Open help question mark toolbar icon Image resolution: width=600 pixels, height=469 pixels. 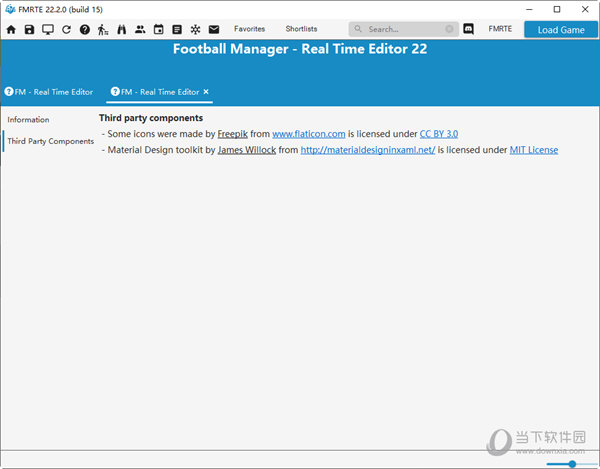click(85, 29)
